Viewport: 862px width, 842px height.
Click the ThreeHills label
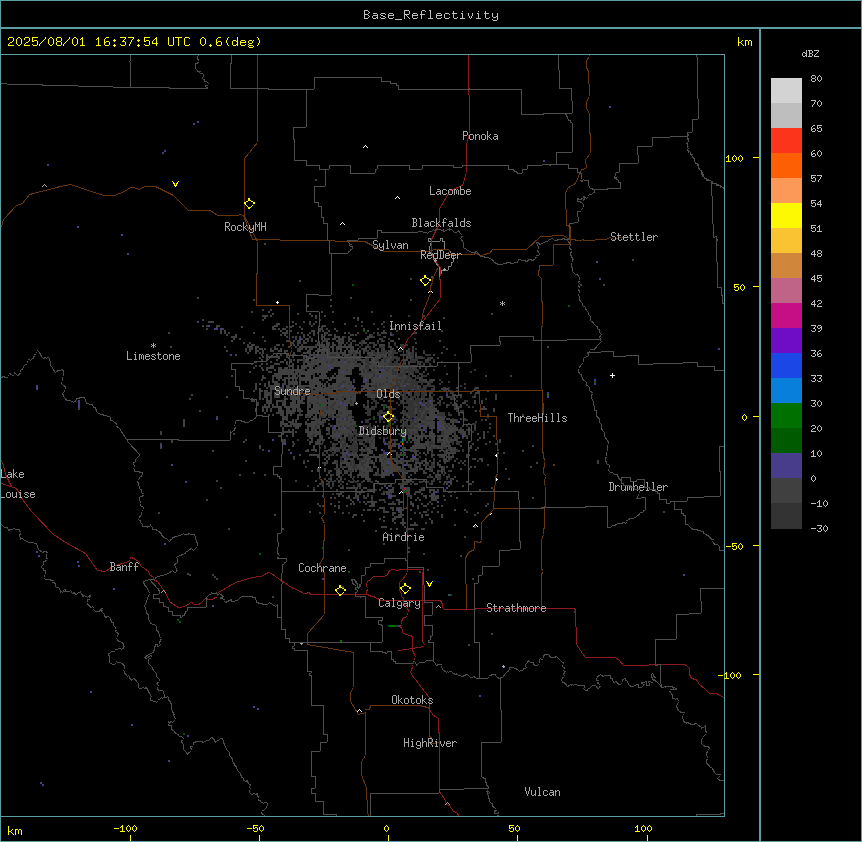click(x=537, y=418)
